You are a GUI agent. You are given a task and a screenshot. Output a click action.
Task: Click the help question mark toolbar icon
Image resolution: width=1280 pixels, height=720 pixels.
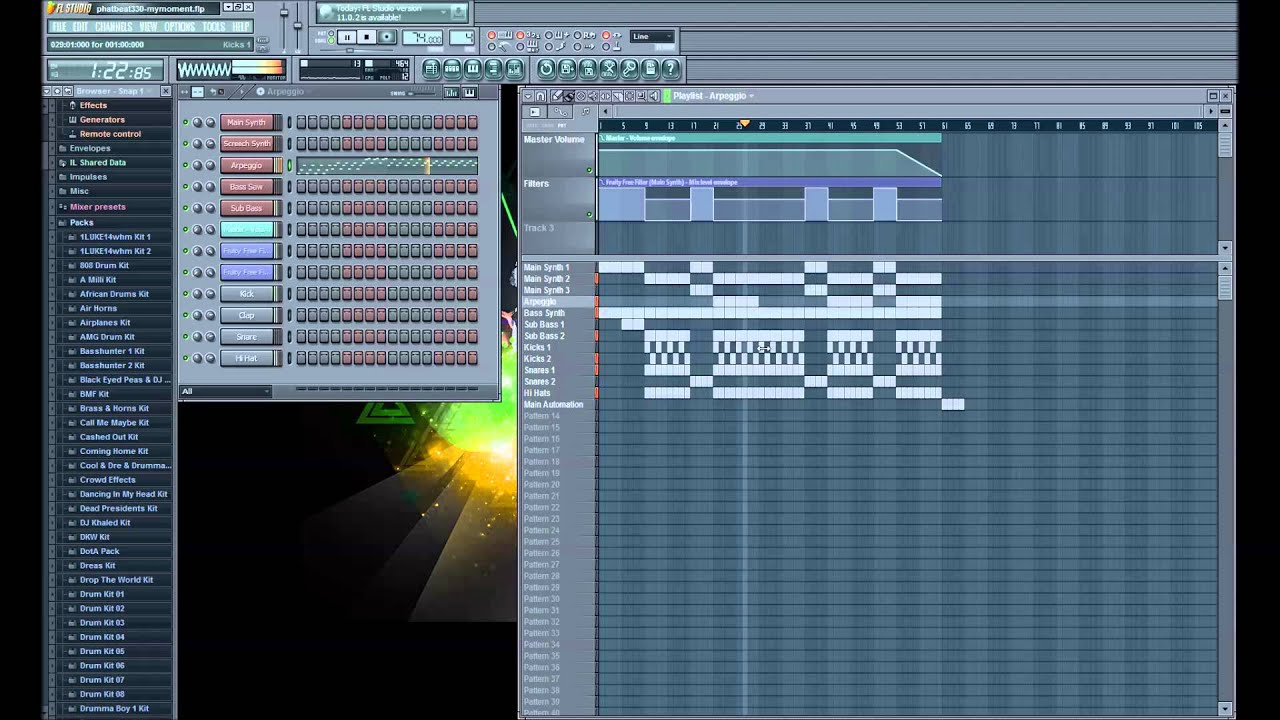click(671, 69)
